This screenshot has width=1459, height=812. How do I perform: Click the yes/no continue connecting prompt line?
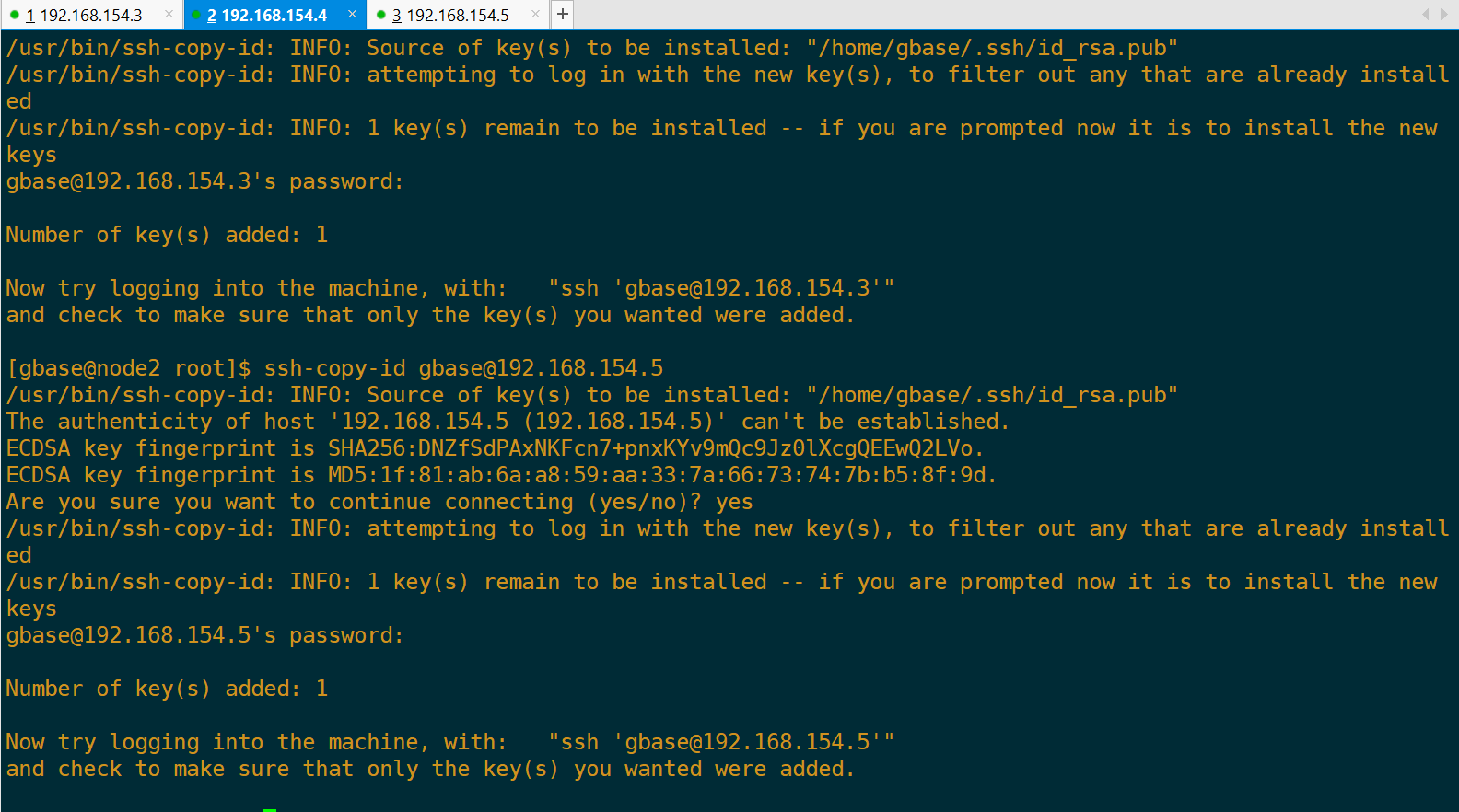click(x=379, y=502)
